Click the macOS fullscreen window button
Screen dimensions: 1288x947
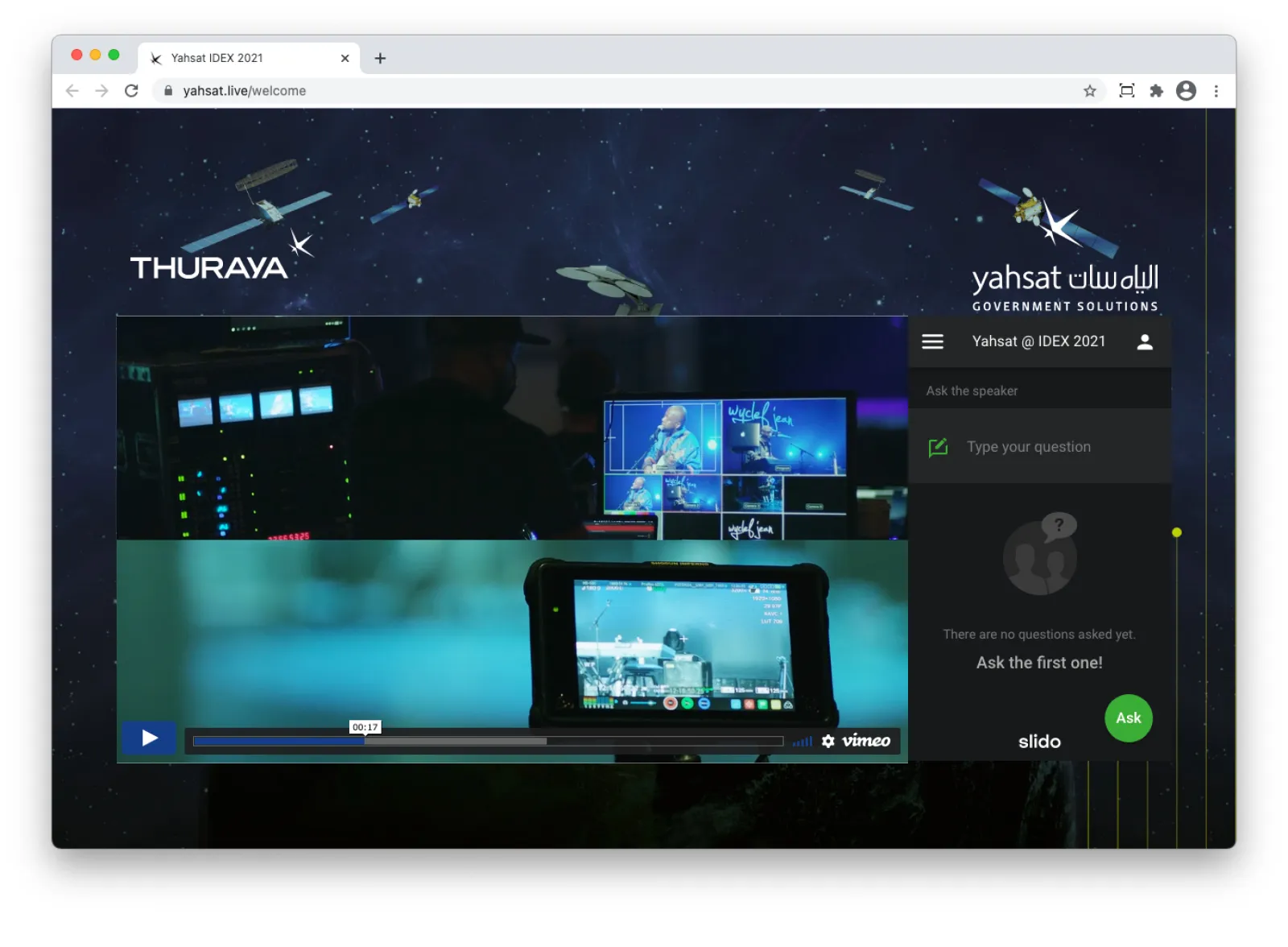(114, 55)
